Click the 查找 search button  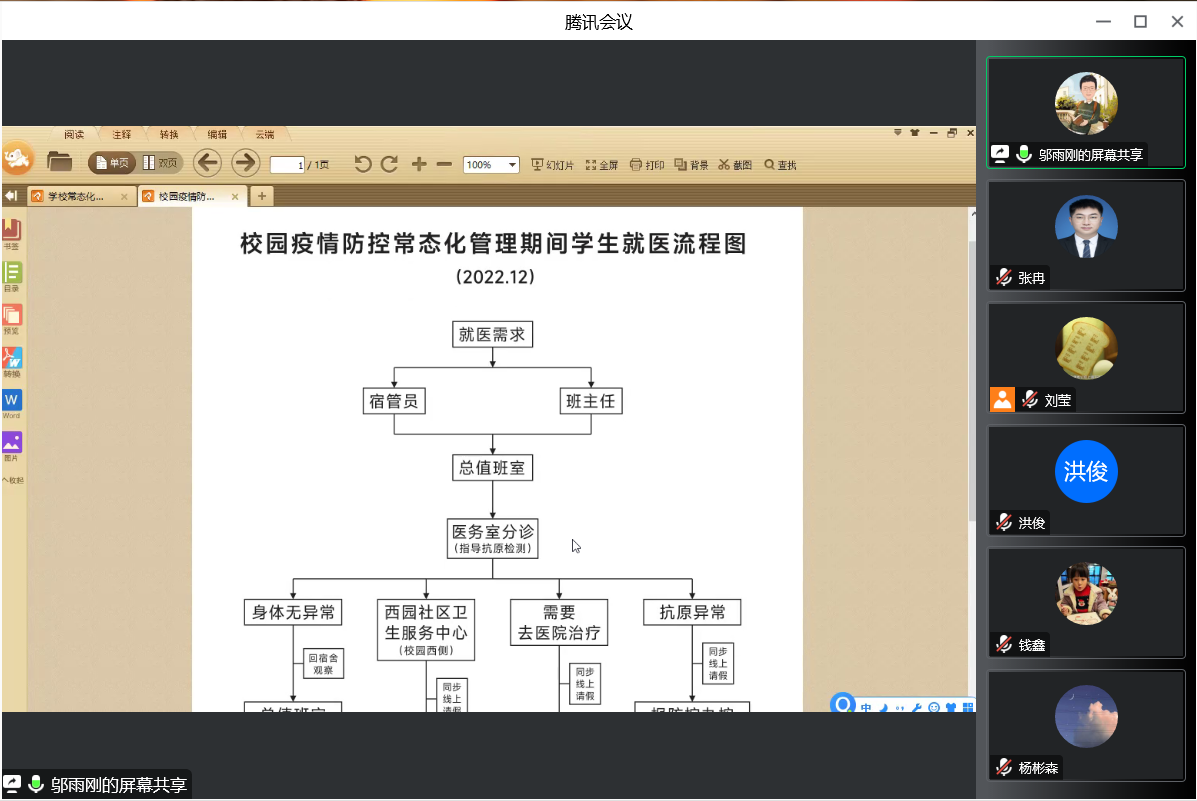click(x=780, y=165)
